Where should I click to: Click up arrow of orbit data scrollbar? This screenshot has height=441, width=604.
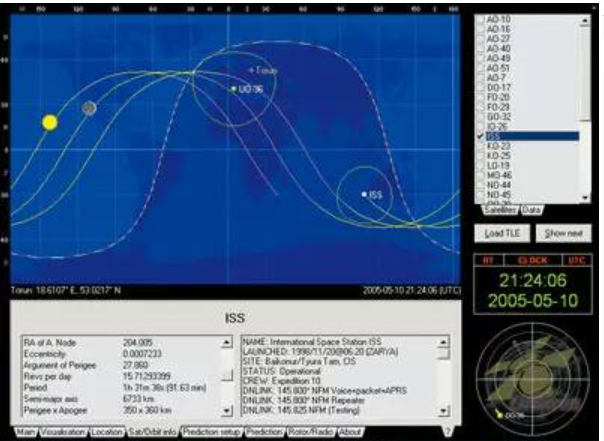pos(227,342)
